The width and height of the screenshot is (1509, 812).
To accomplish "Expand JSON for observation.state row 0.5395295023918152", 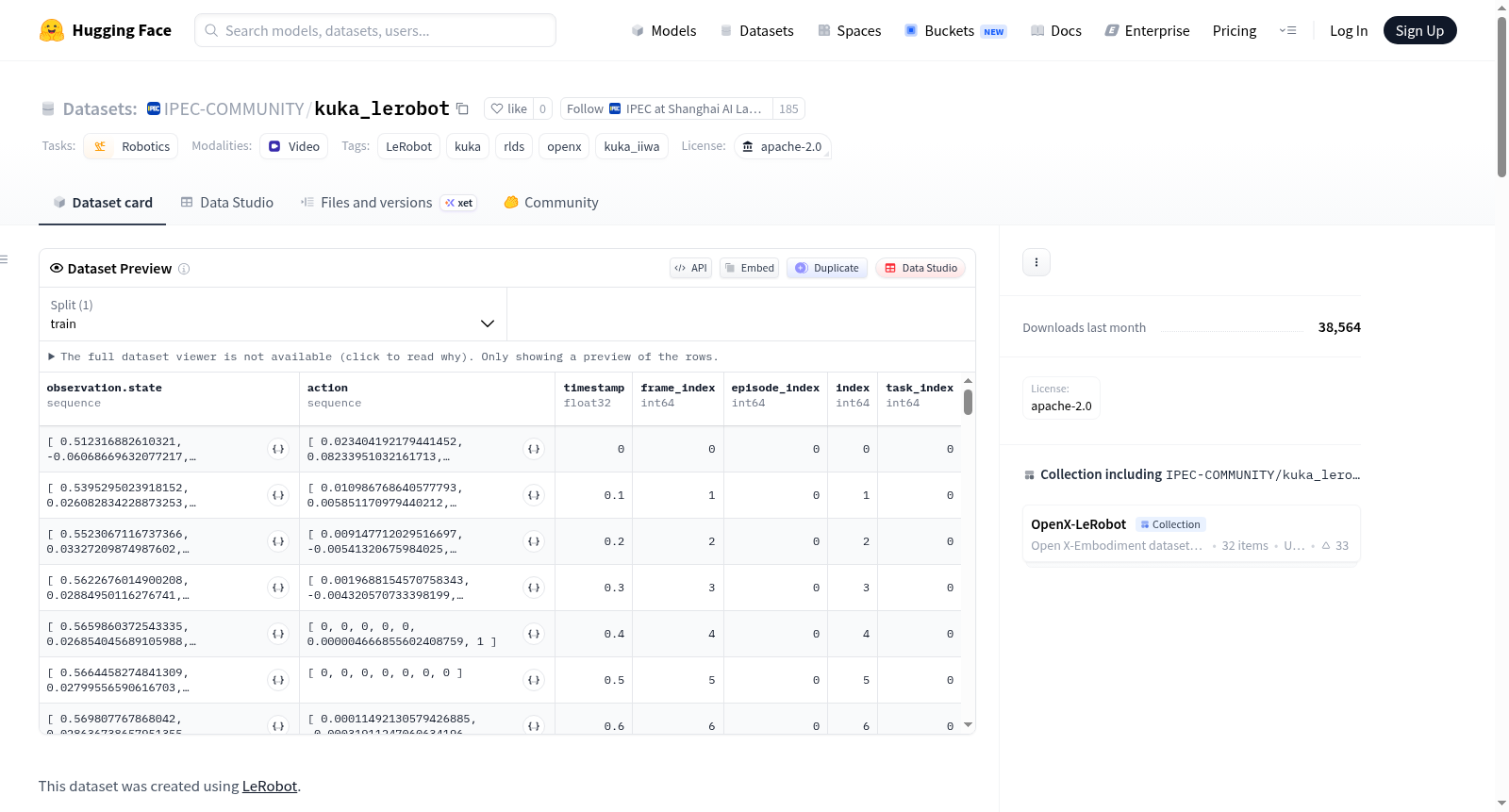I will tap(278, 495).
